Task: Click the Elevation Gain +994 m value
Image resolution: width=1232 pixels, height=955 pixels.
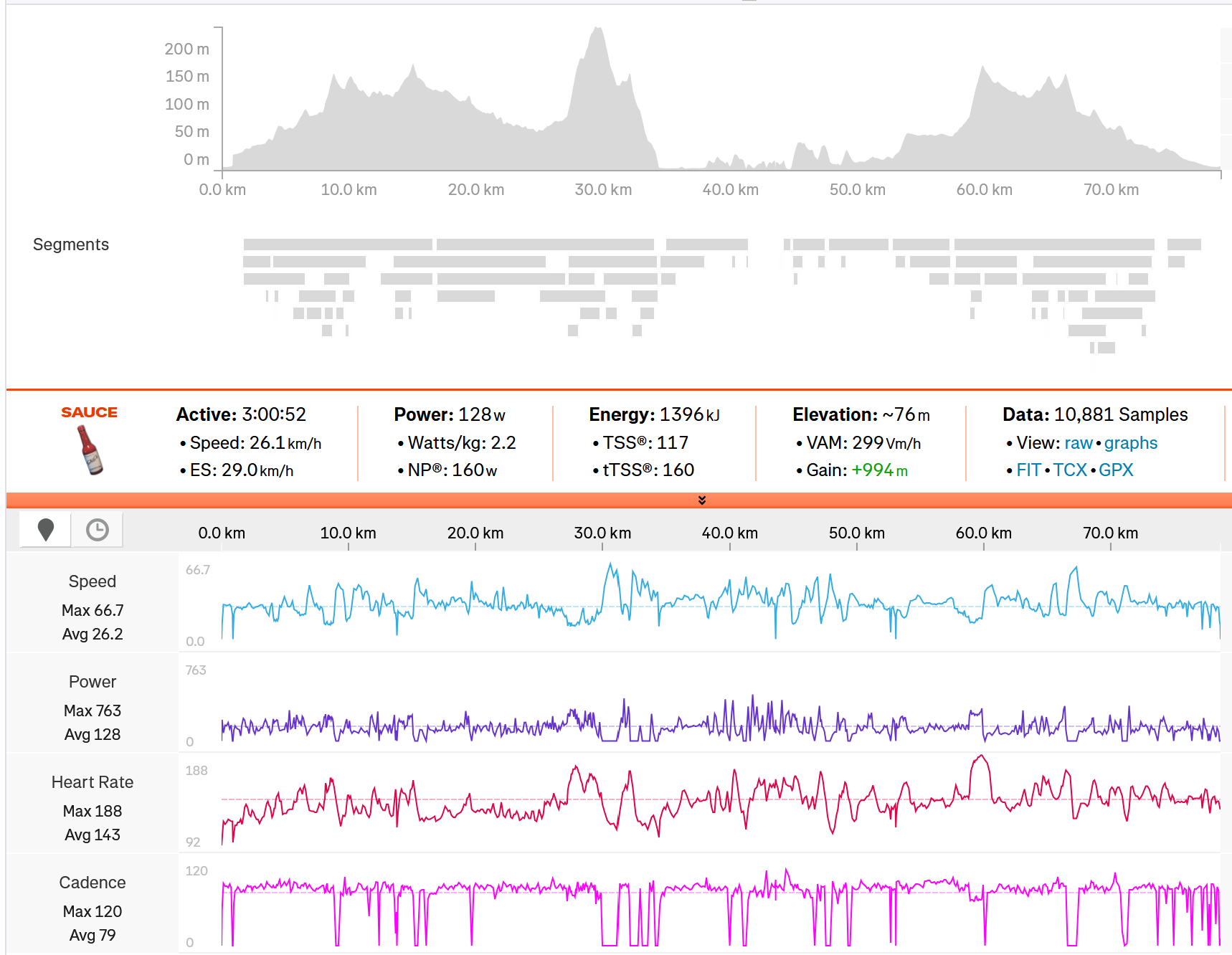Action: (879, 470)
